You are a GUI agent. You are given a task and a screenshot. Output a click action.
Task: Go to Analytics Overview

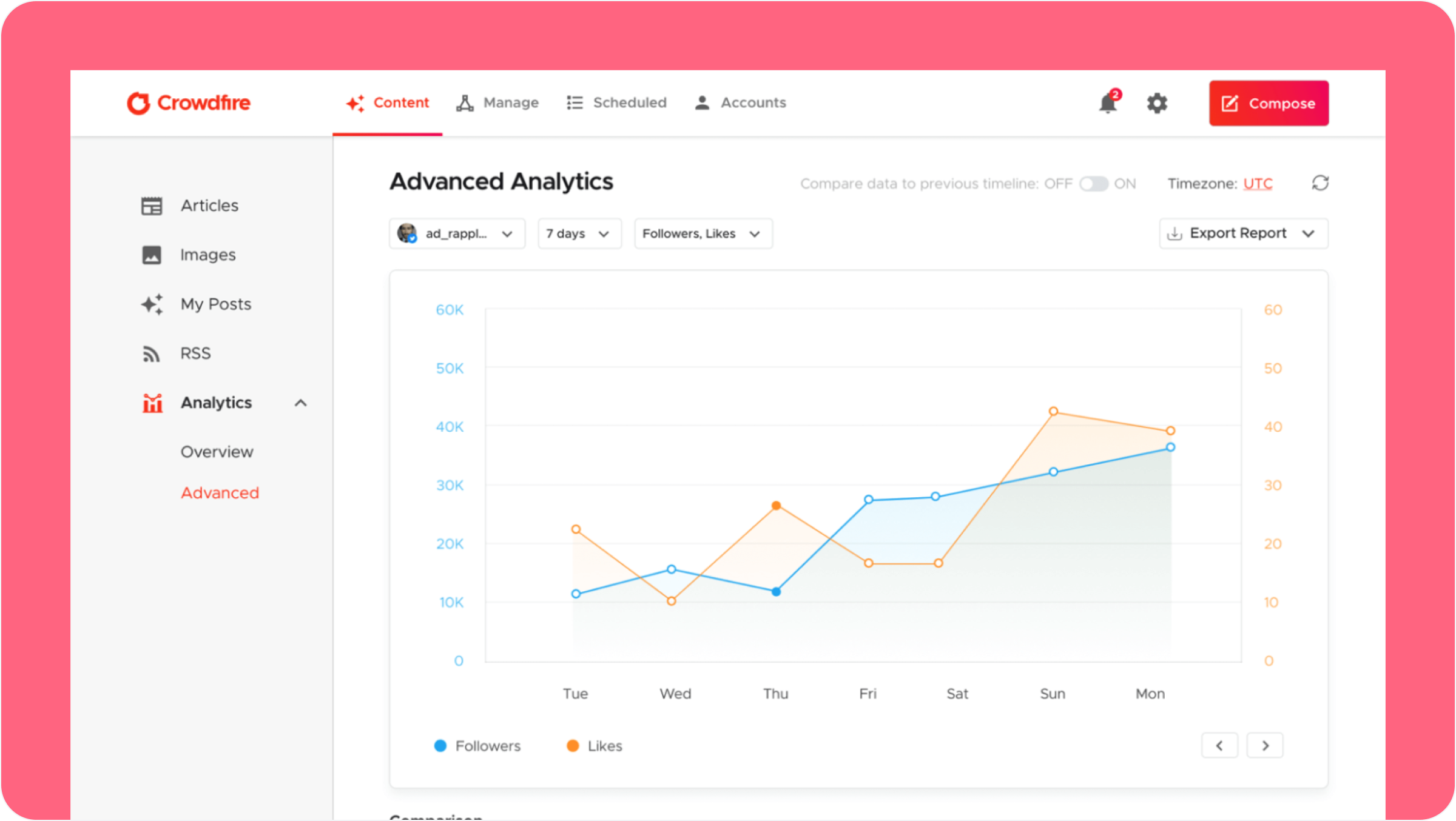click(x=217, y=452)
